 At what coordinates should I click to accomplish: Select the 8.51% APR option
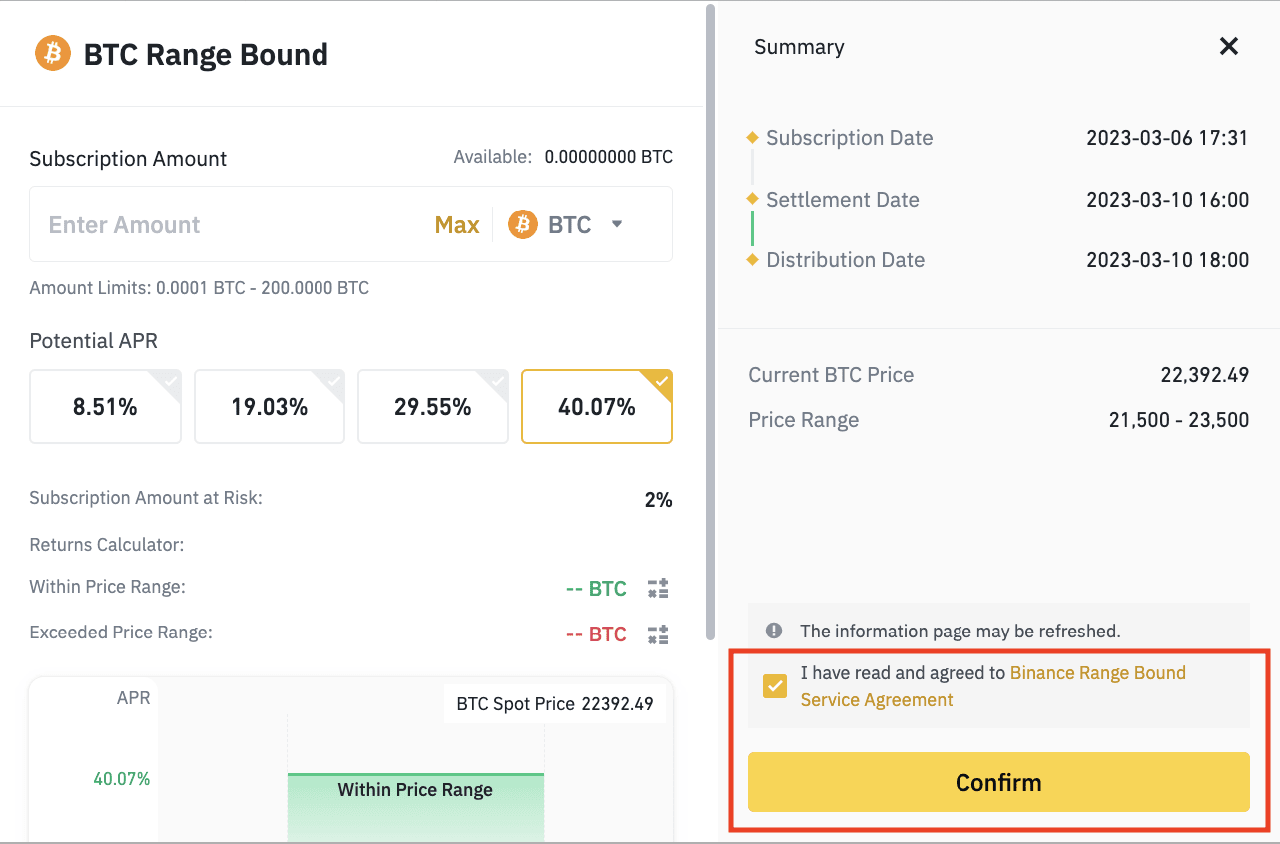point(105,407)
